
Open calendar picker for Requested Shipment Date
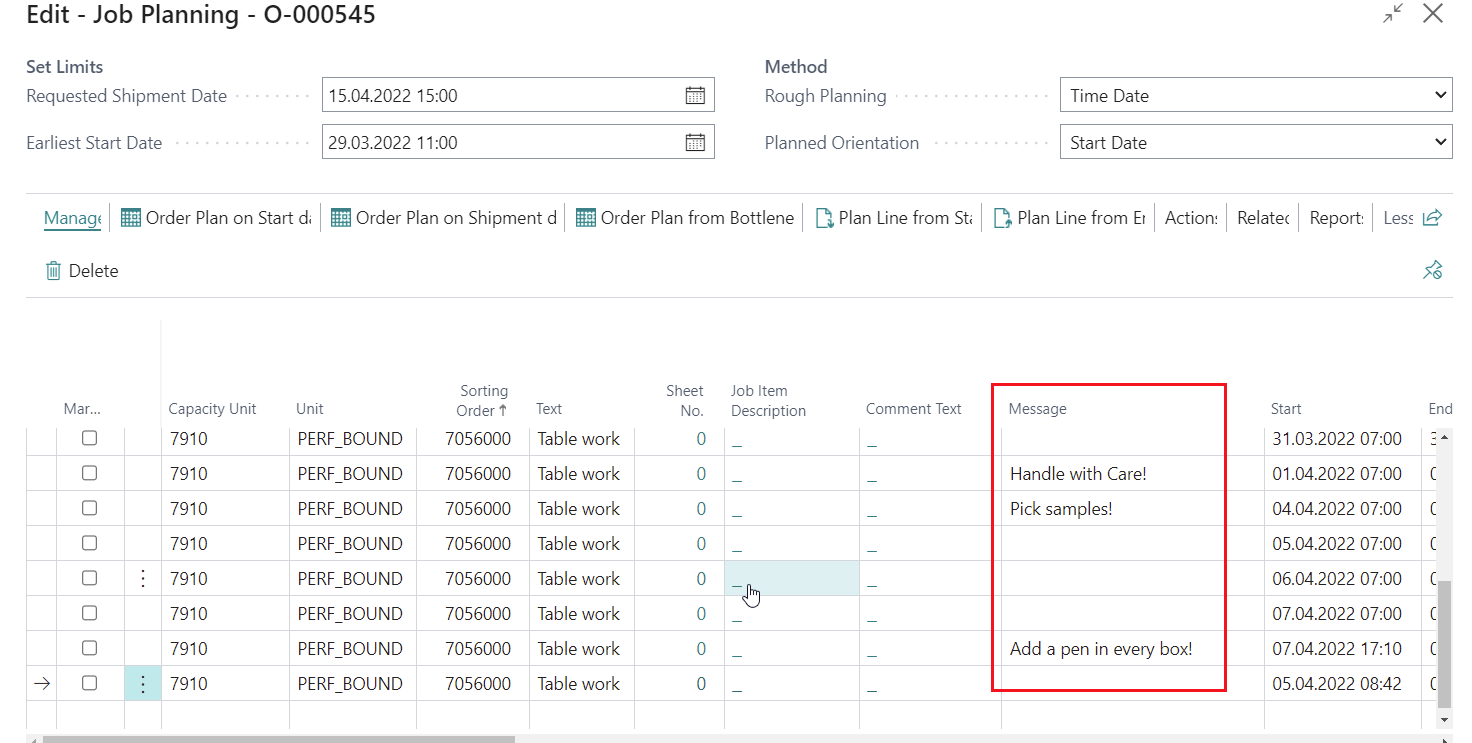695,96
